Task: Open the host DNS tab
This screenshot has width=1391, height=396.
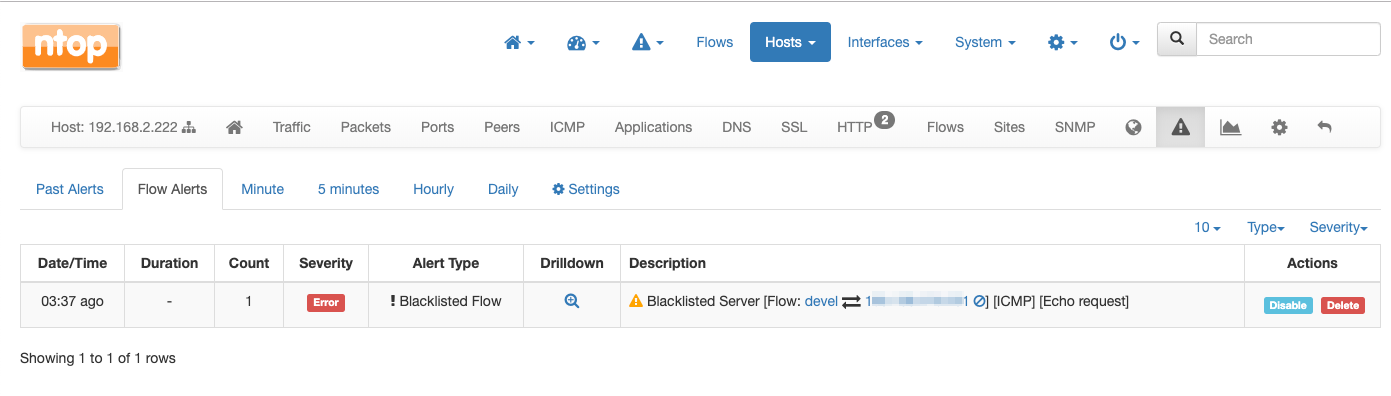Action: coord(737,127)
